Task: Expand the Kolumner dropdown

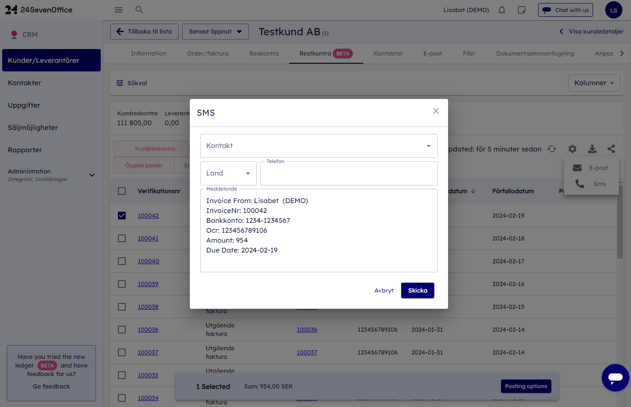Action: pos(593,83)
